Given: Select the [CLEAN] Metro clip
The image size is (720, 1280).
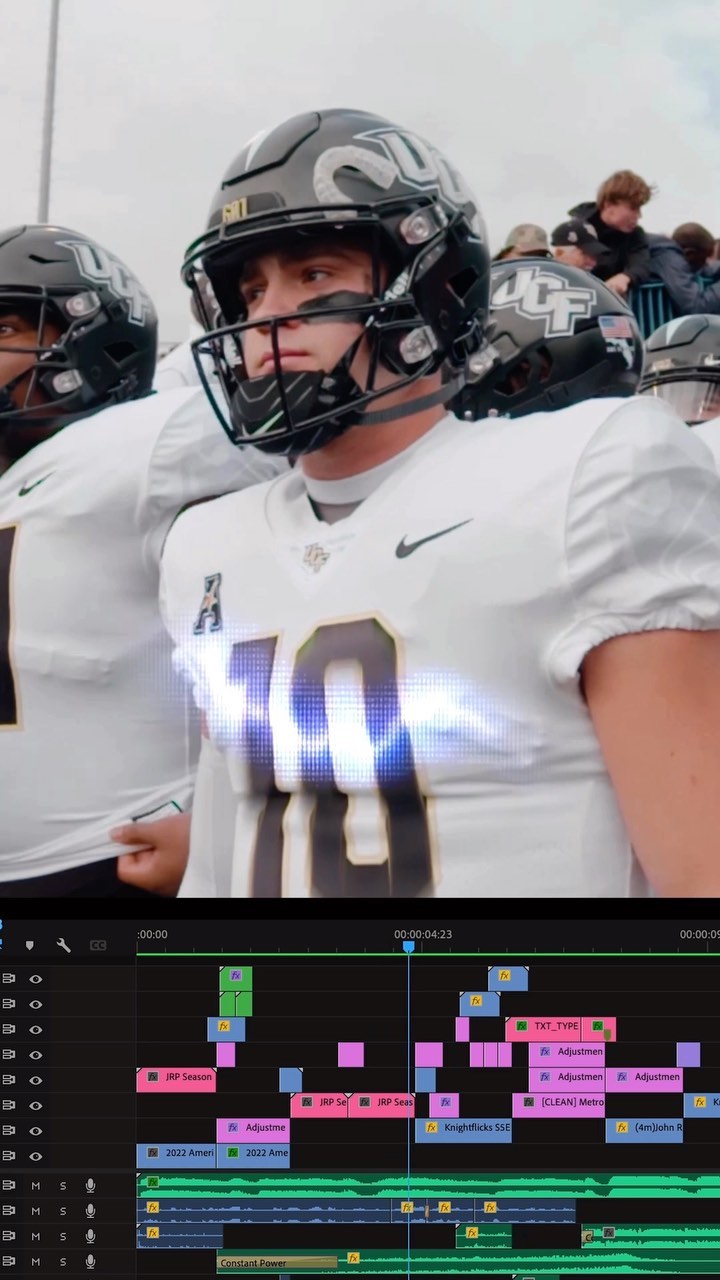Looking at the screenshot, I should (x=570, y=1102).
